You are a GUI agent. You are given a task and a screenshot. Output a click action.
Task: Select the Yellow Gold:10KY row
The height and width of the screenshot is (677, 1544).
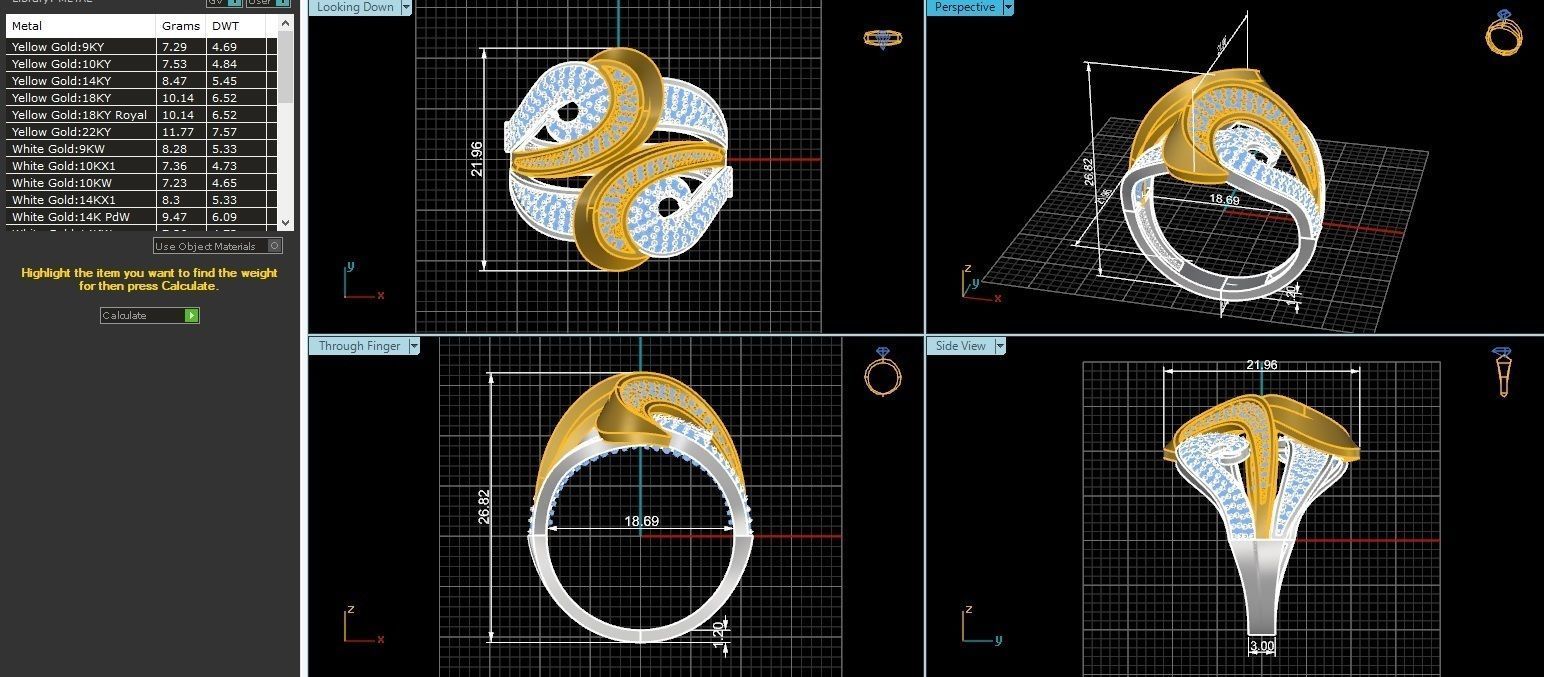[x=141, y=63]
